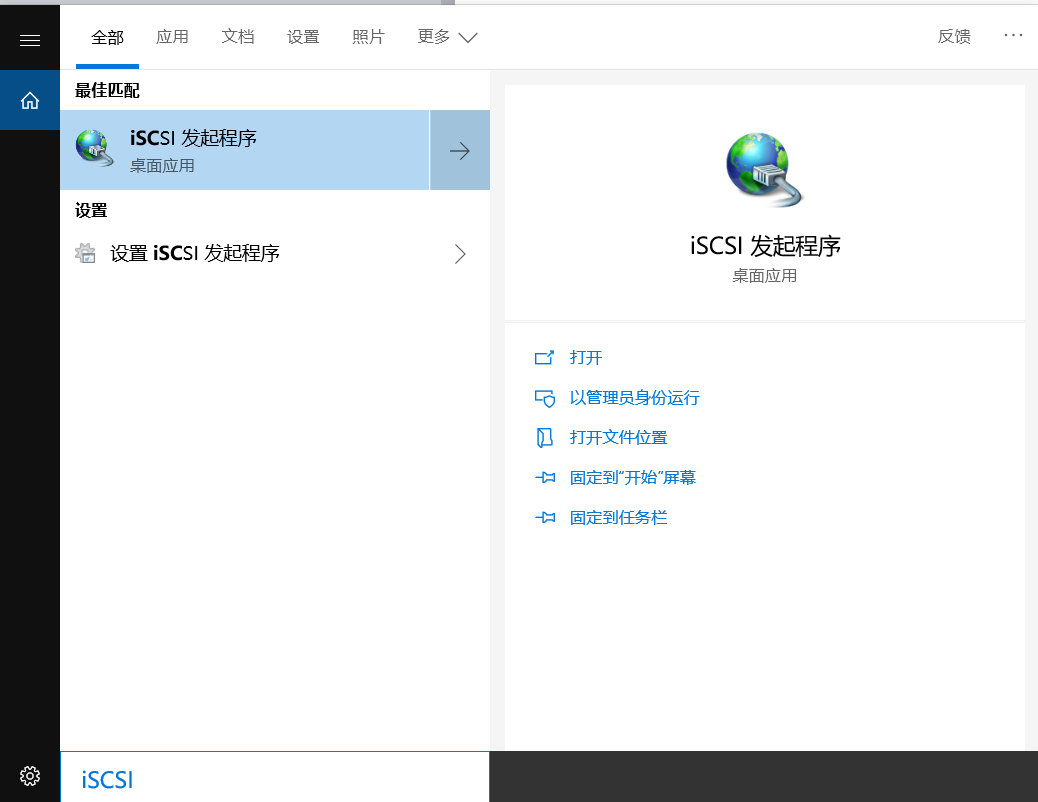Click the hamburger menu icon
This screenshot has width=1038, height=802.
click(x=30, y=40)
